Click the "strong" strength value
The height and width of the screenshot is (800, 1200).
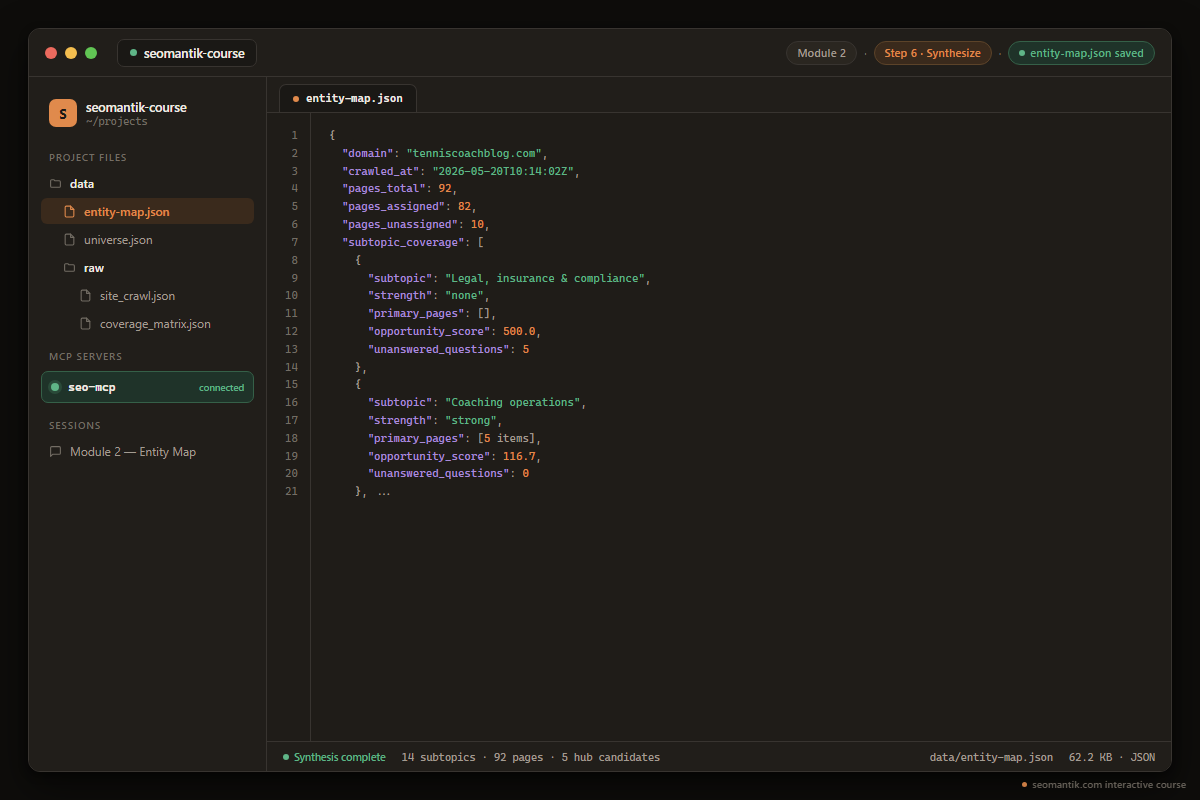coord(471,420)
